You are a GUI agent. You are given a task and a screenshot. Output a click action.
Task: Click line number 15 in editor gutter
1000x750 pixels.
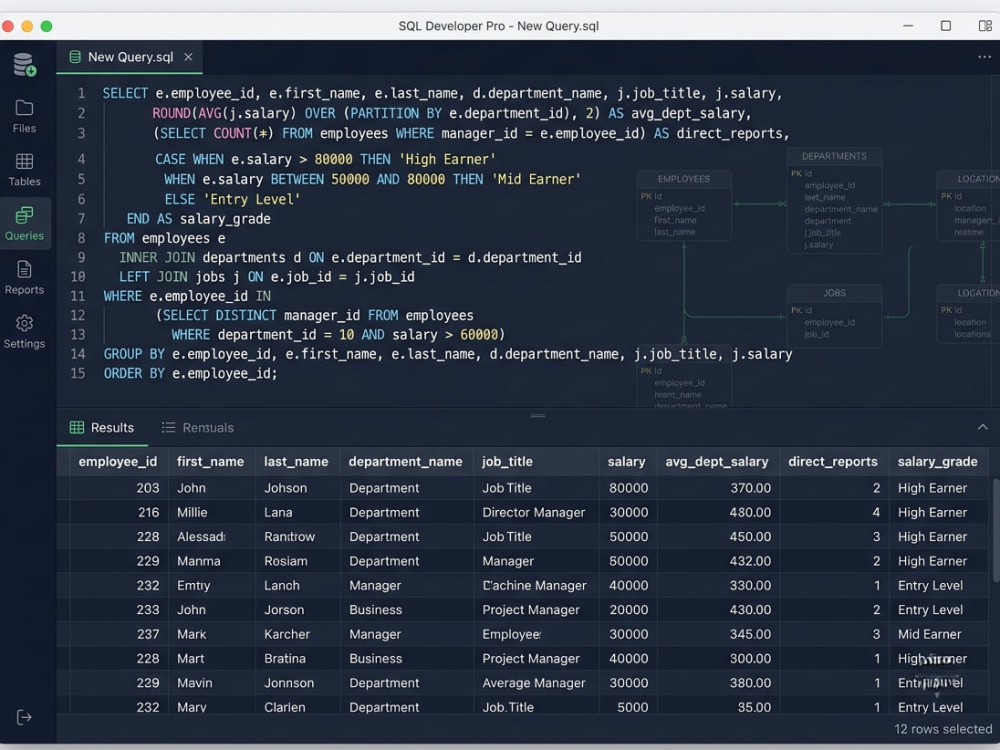(x=77, y=373)
